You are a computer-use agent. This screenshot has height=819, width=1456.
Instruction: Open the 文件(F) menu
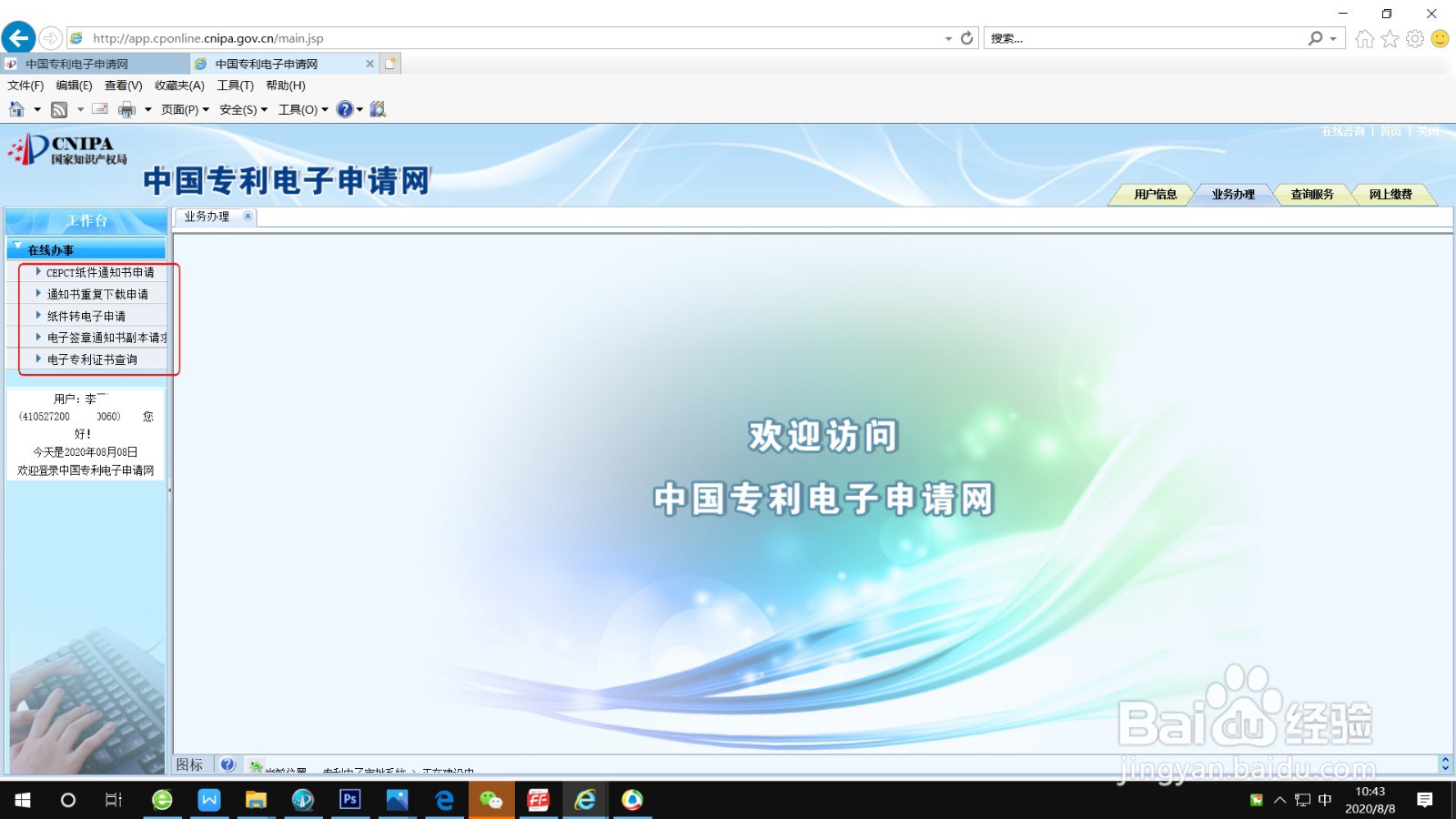point(25,86)
